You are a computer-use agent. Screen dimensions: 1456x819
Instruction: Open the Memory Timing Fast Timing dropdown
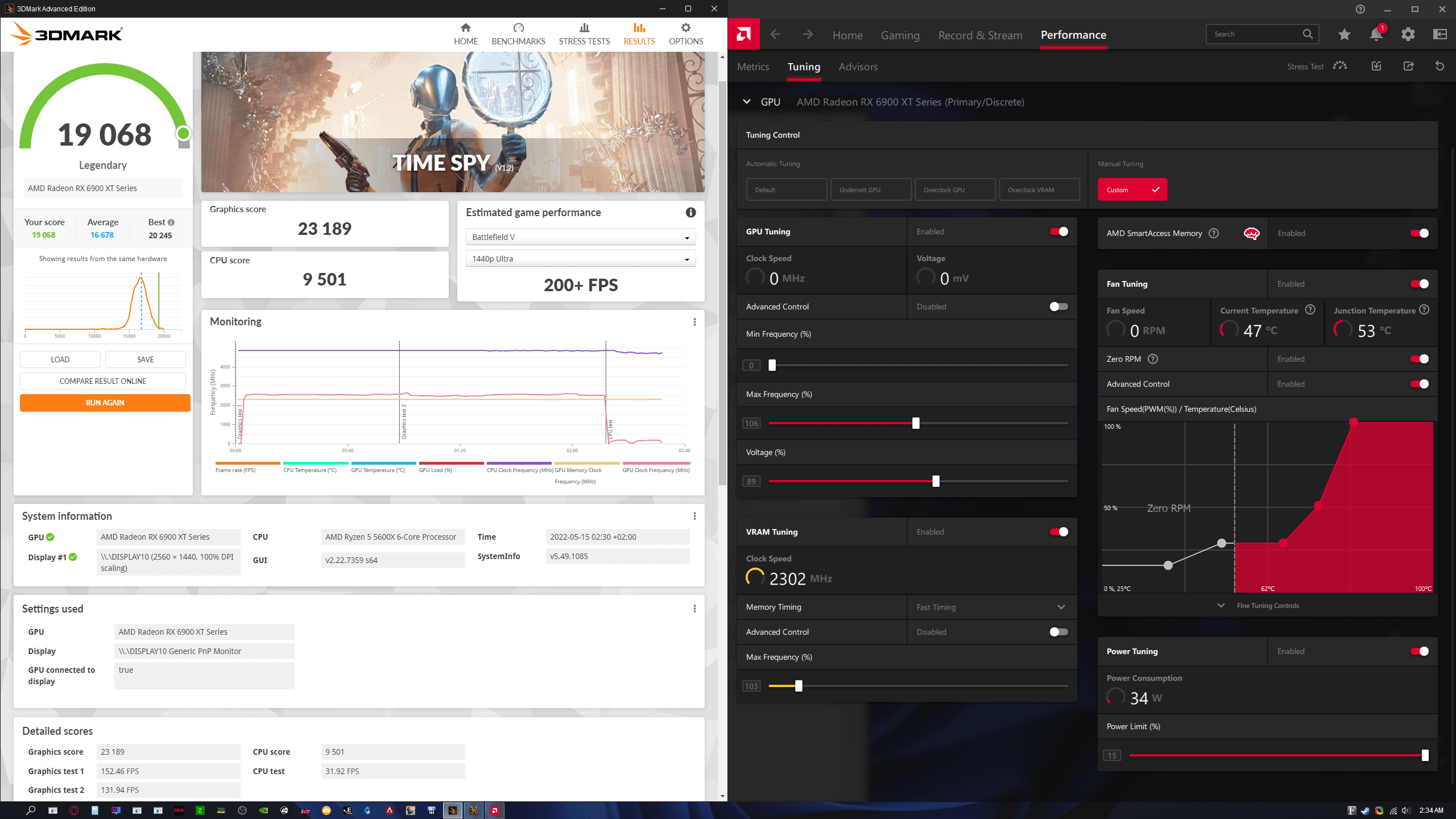pyautogui.click(x=991, y=607)
